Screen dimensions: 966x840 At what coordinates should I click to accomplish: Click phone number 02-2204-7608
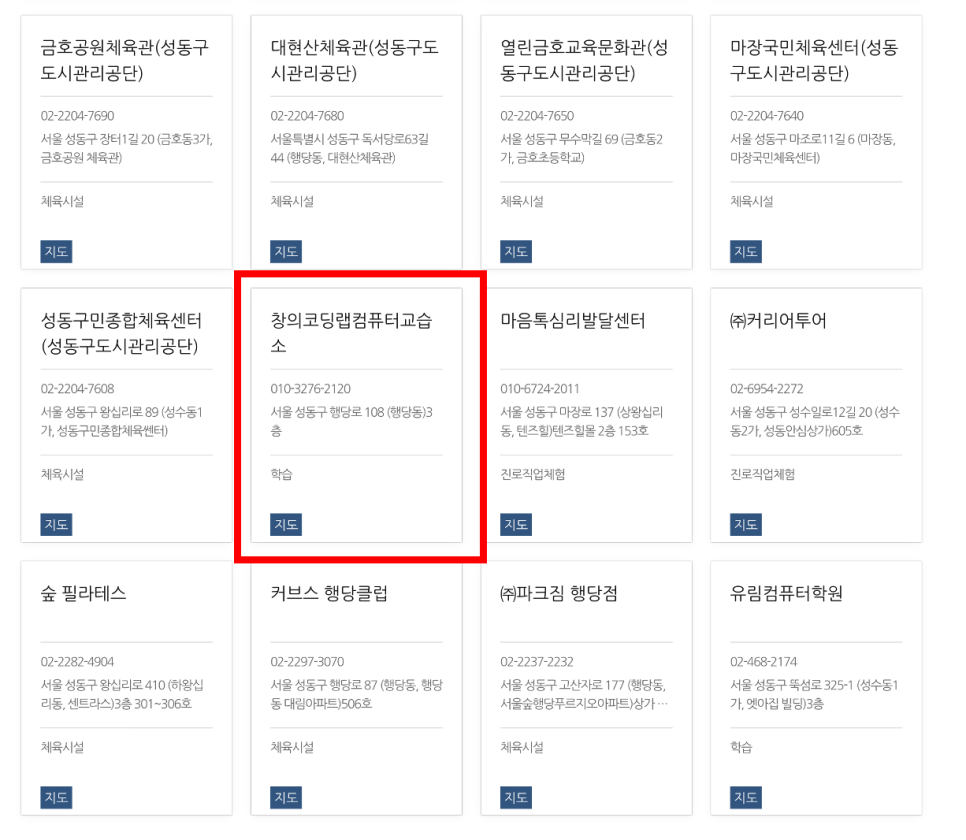coord(78,389)
